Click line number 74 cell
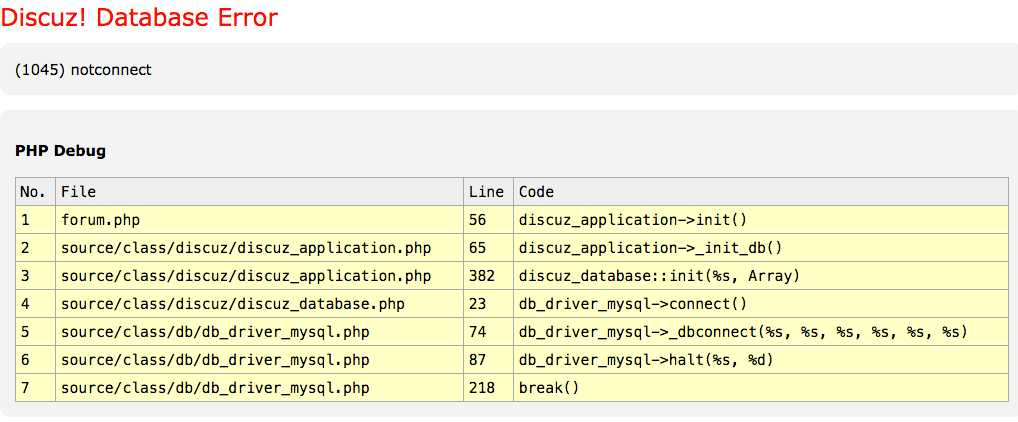Image resolution: width=1018 pixels, height=422 pixels. point(488,332)
